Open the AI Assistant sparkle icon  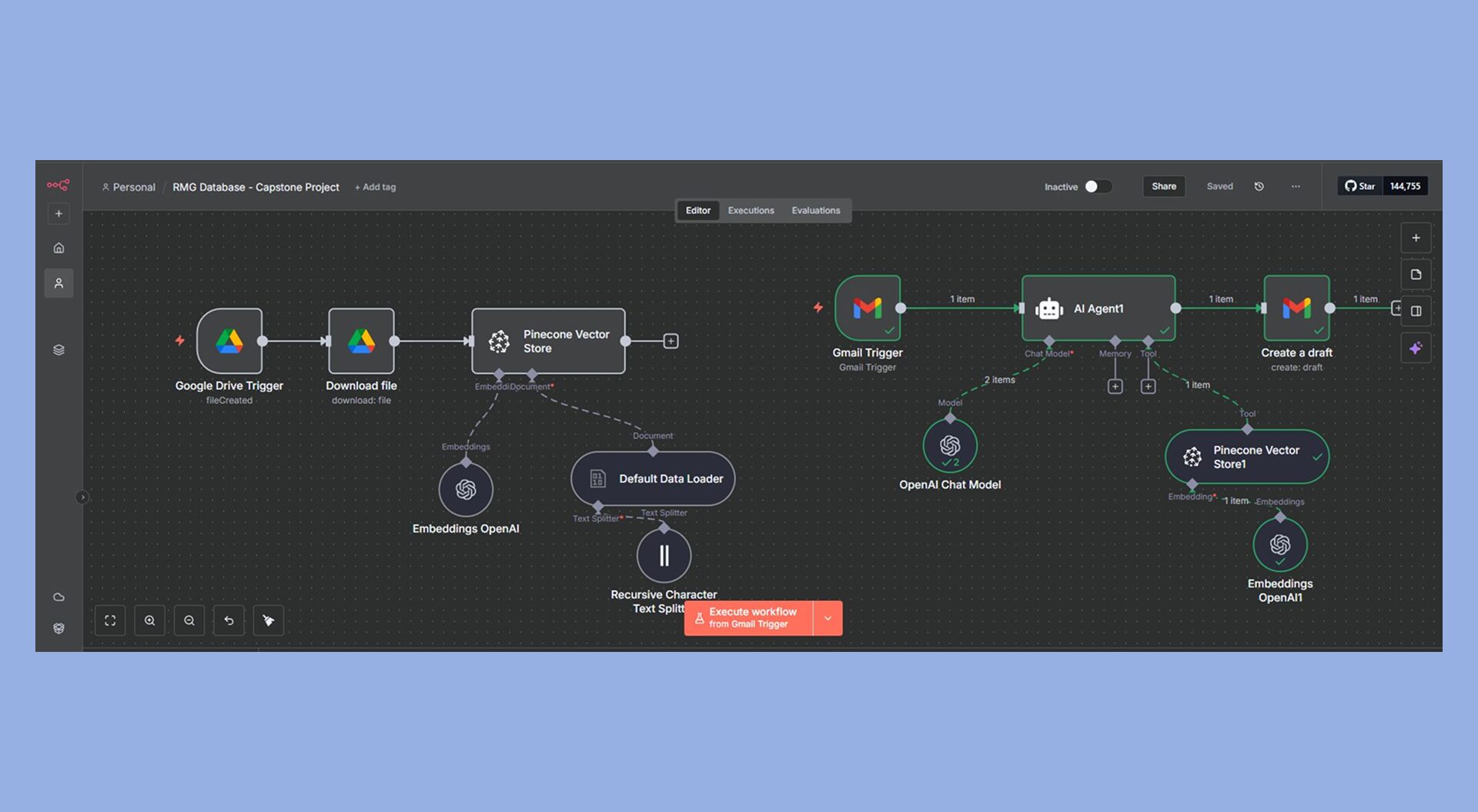(1416, 348)
